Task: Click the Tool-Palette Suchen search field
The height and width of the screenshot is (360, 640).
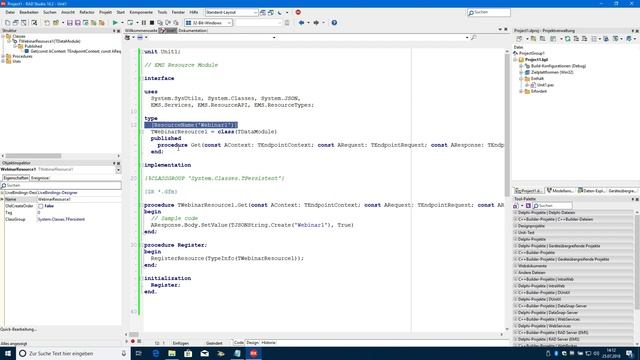Action: (553, 206)
